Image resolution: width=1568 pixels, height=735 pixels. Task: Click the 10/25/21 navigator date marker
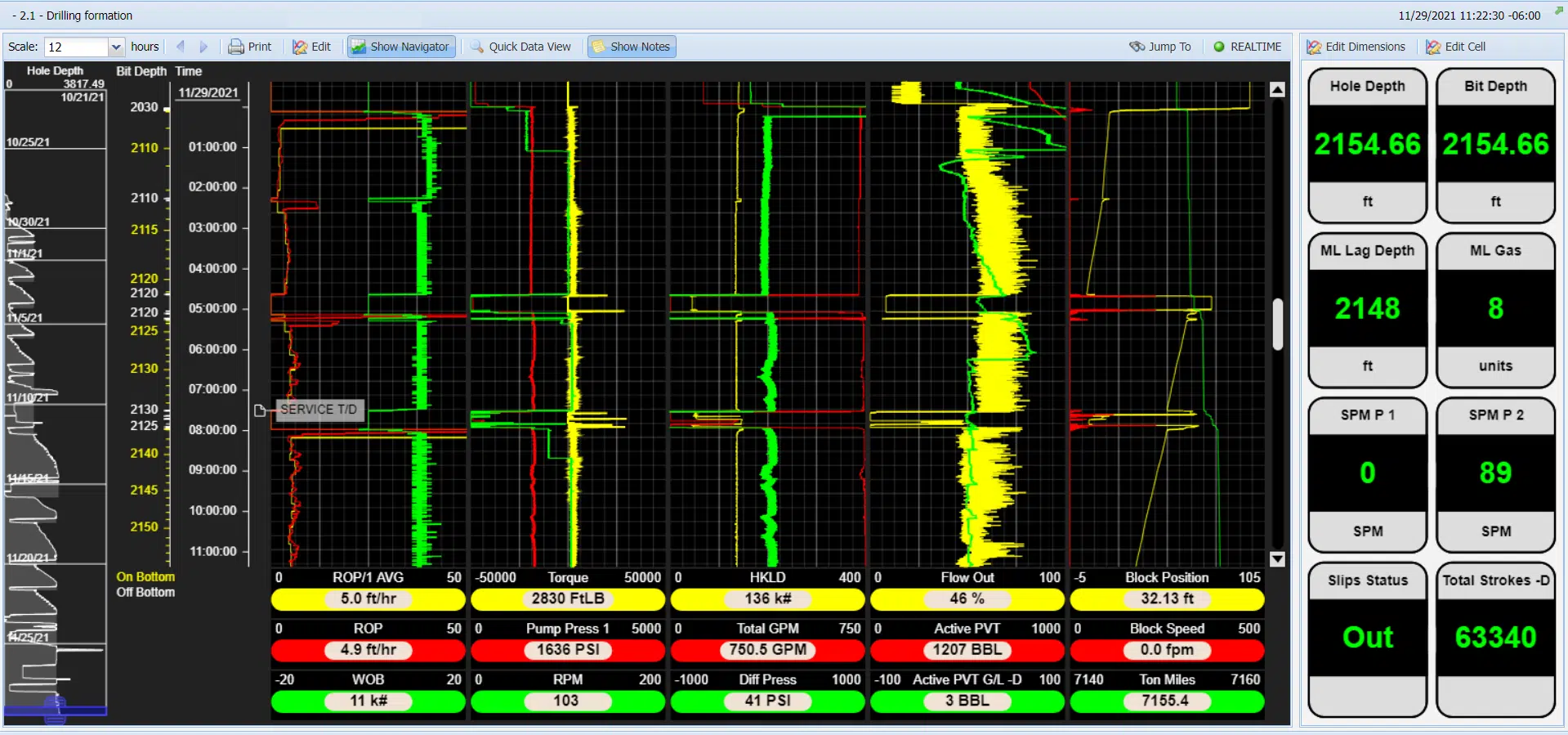[28, 142]
